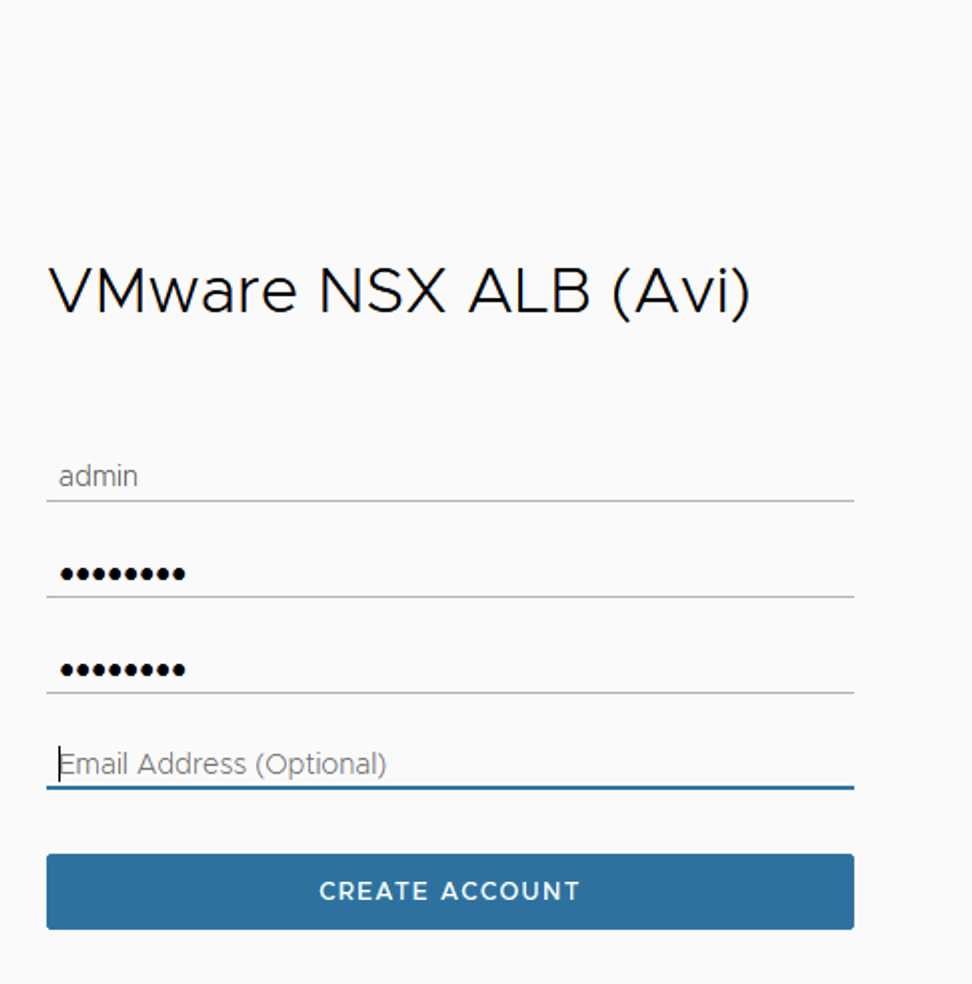Image resolution: width=972 pixels, height=984 pixels.
Task: Click the Email Address (Optional) field
Action: [450, 764]
